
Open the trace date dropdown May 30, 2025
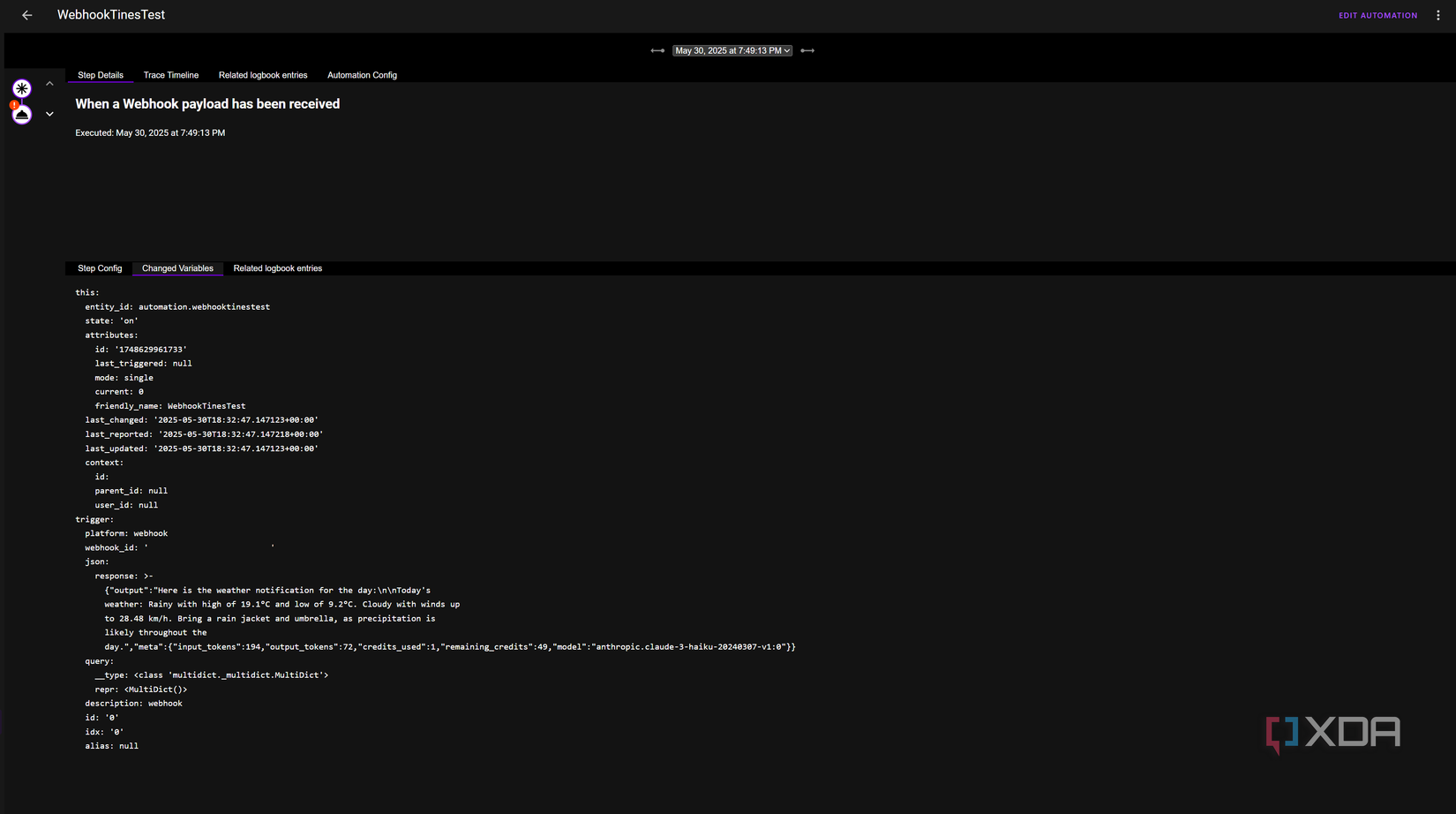[732, 50]
